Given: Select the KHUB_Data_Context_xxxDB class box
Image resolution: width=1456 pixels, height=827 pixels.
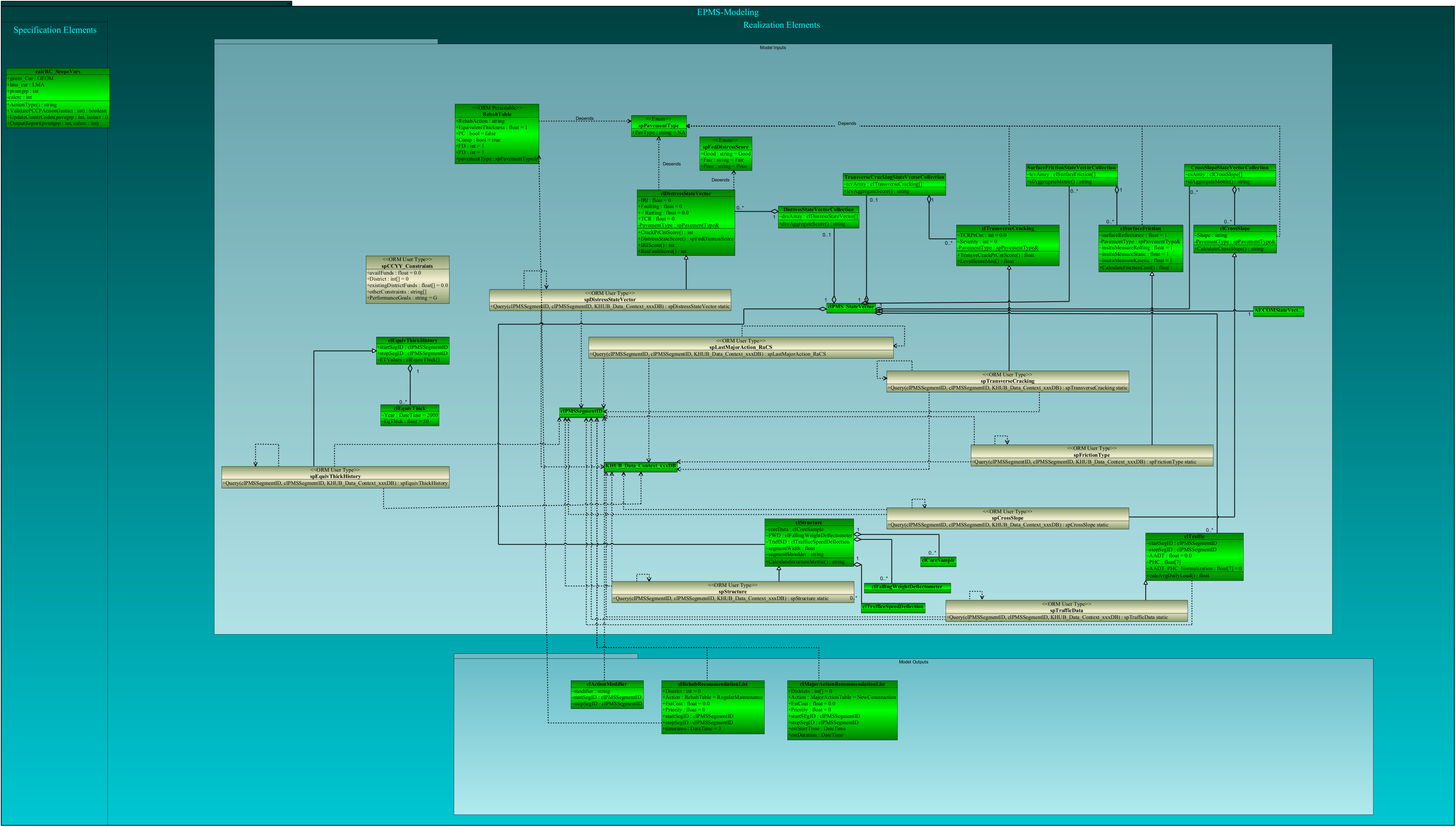Looking at the screenshot, I should point(641,466).
